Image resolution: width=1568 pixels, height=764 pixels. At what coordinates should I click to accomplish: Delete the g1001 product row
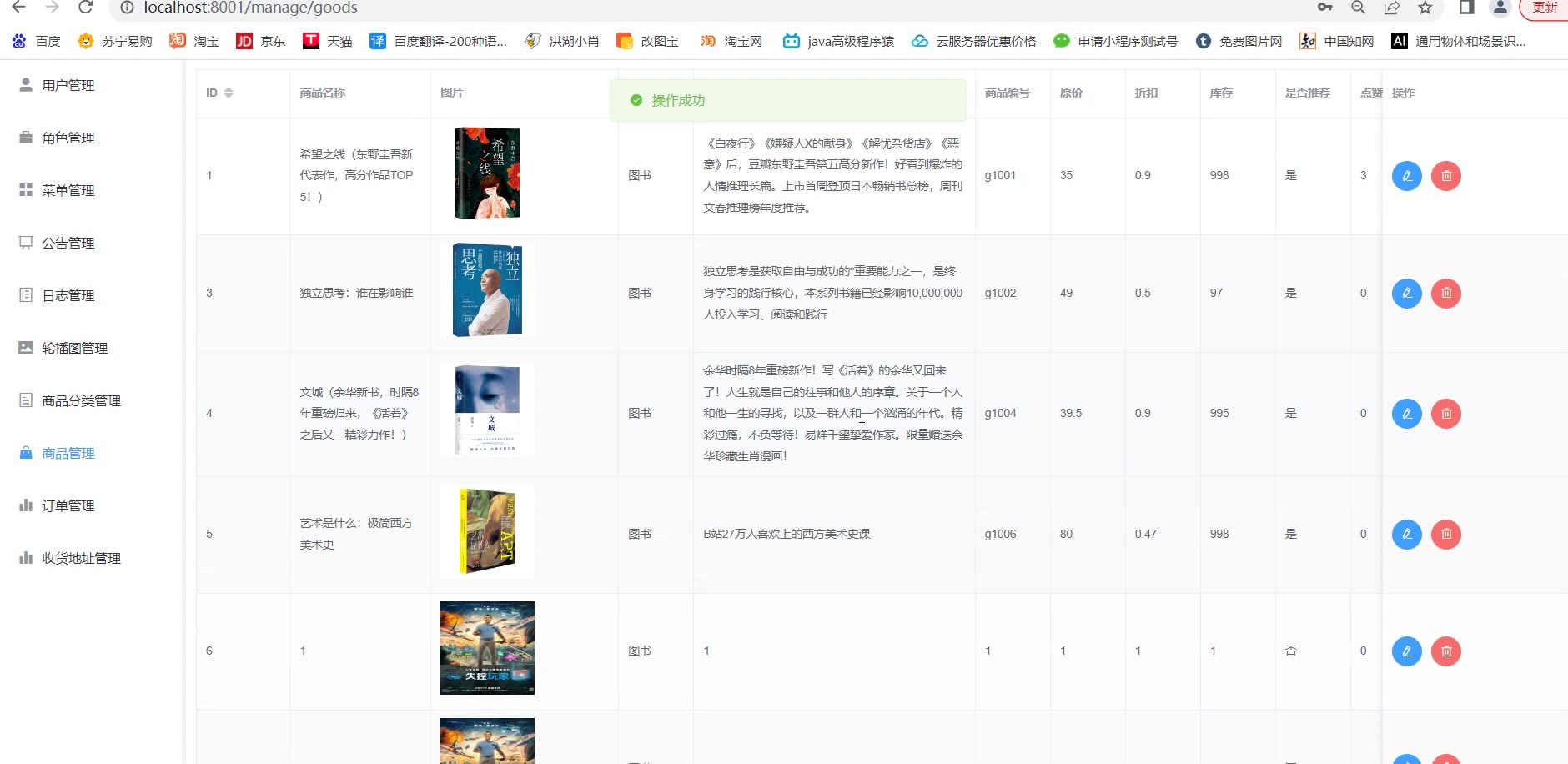tap(1446, 176)
